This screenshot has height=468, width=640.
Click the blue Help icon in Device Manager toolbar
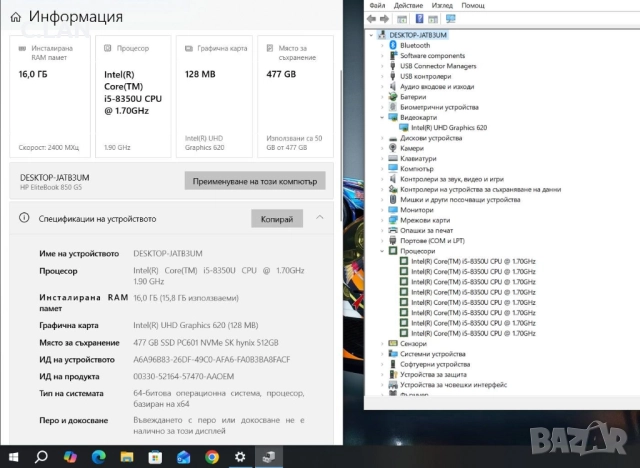point(419,19)
